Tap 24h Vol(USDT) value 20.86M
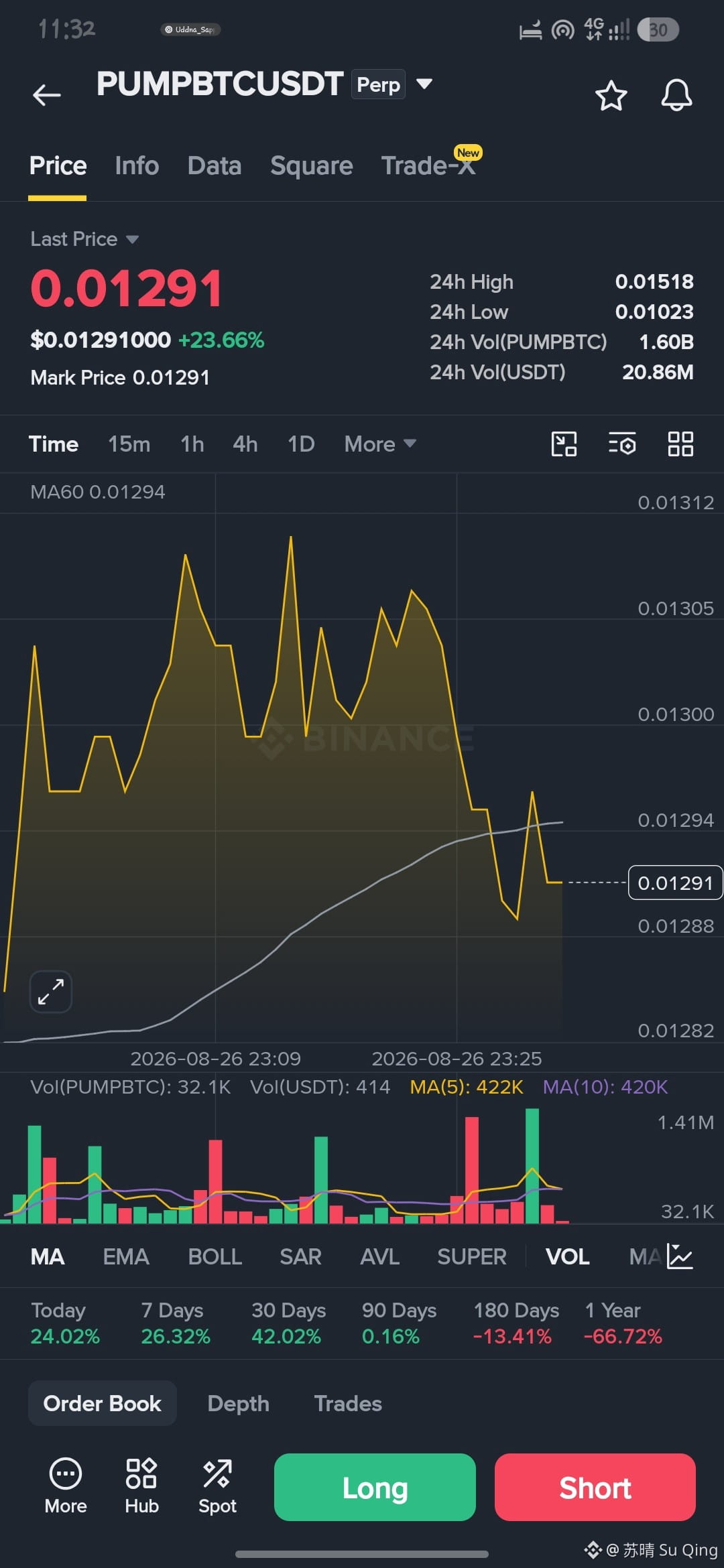Viewport: 724px width, 1568px height. (658, 372)
